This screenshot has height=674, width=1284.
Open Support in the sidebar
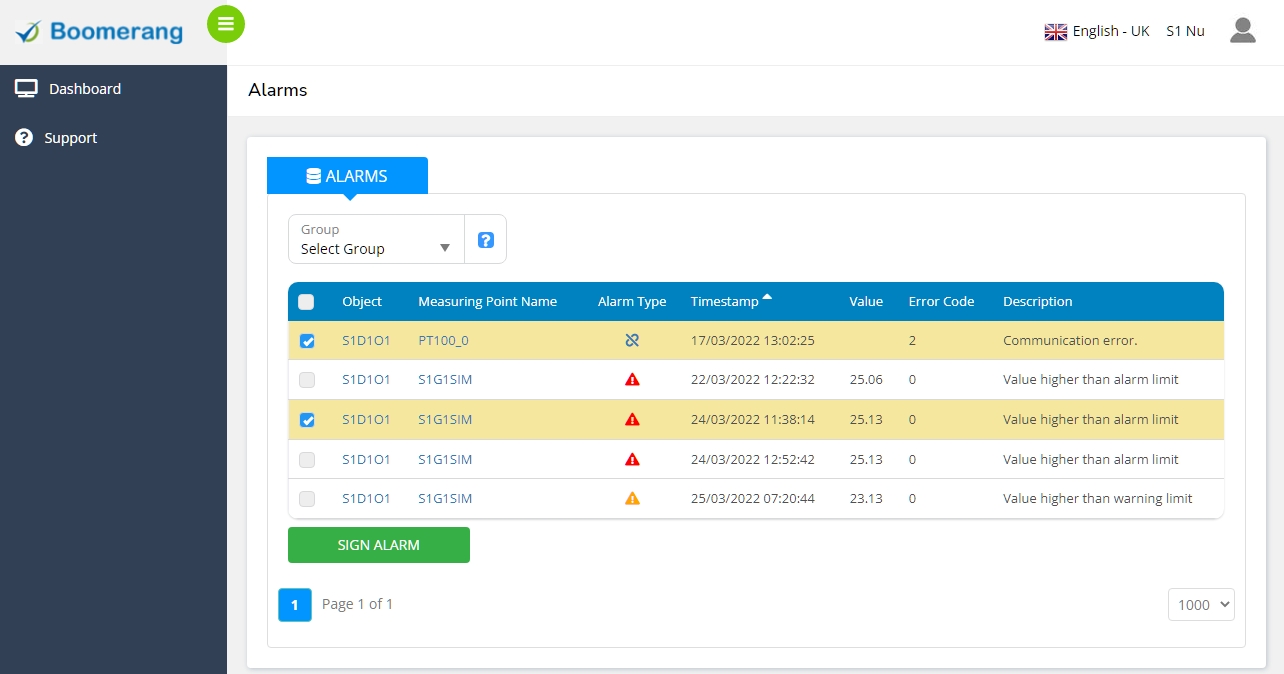tap(70, 138)
